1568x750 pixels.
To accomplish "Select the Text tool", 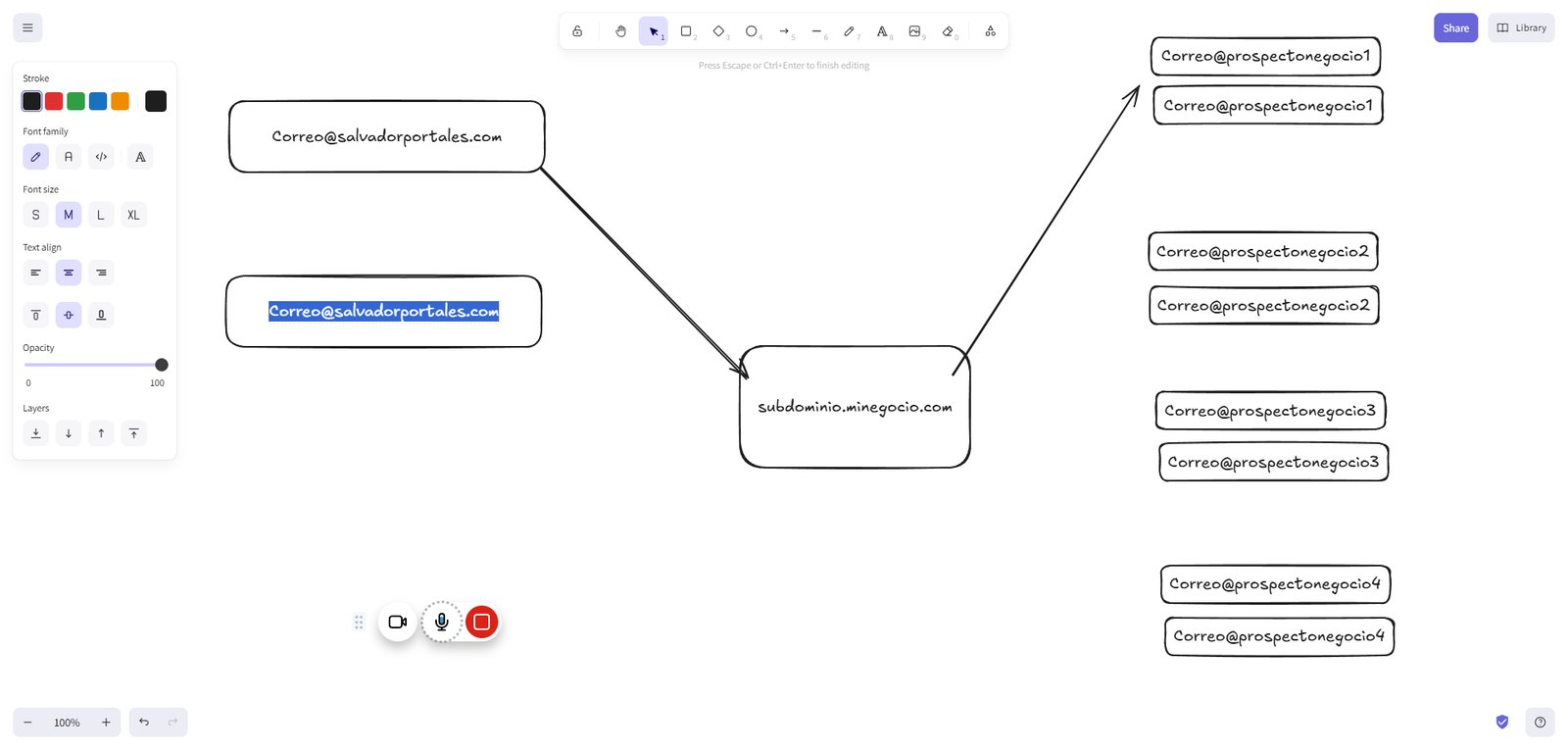I will [882, 31].
